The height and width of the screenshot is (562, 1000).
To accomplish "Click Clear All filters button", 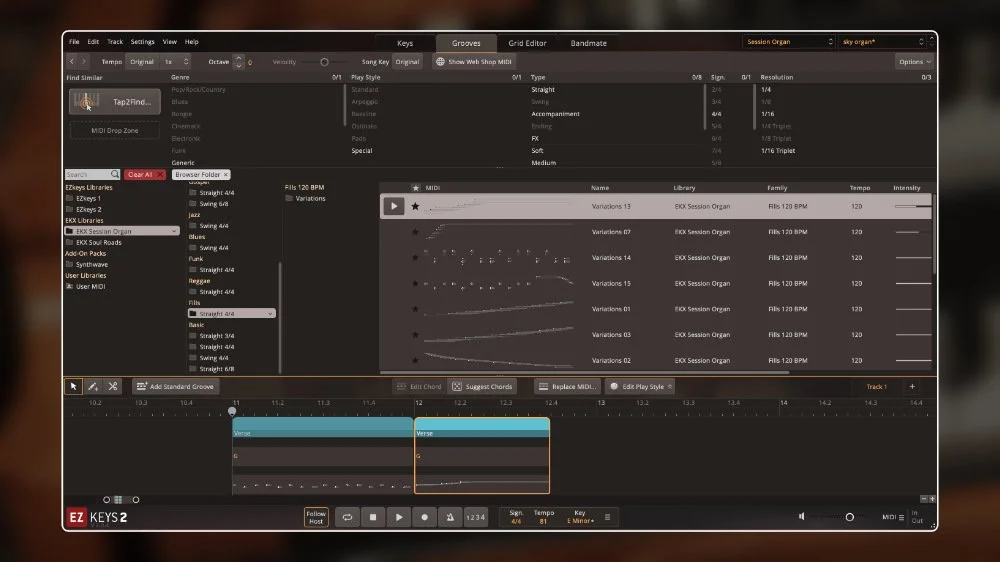I will click(x=145, y=174).
